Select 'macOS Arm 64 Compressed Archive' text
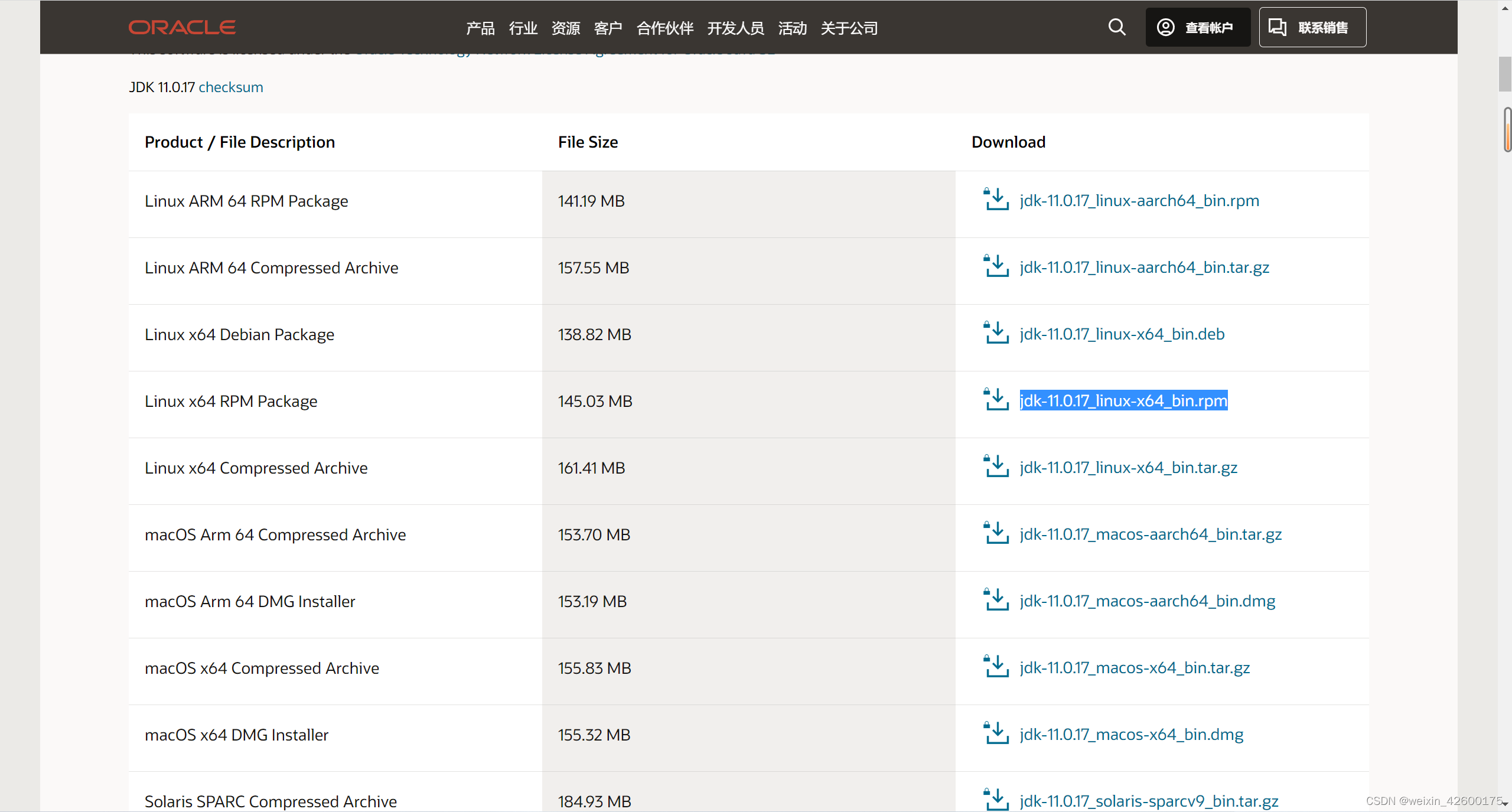Image resolution: width=1512 pixels, height=812 pixels. (x=275, y=535)
